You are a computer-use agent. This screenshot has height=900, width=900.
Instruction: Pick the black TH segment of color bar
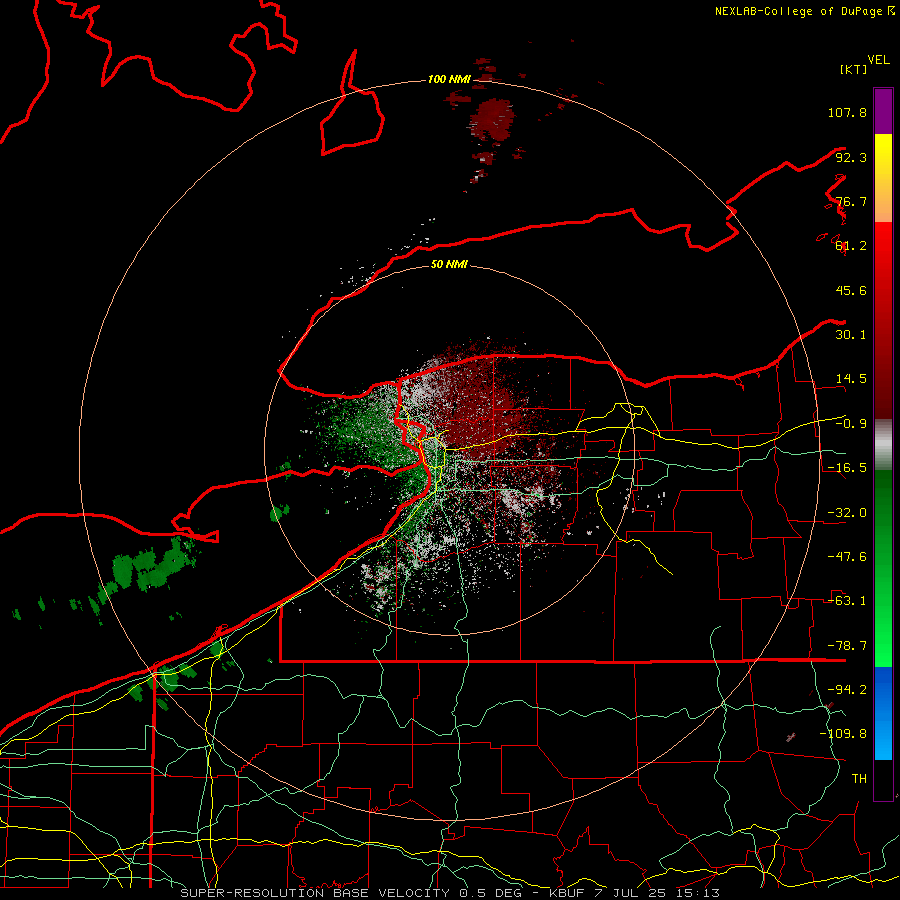coord(883,779)
